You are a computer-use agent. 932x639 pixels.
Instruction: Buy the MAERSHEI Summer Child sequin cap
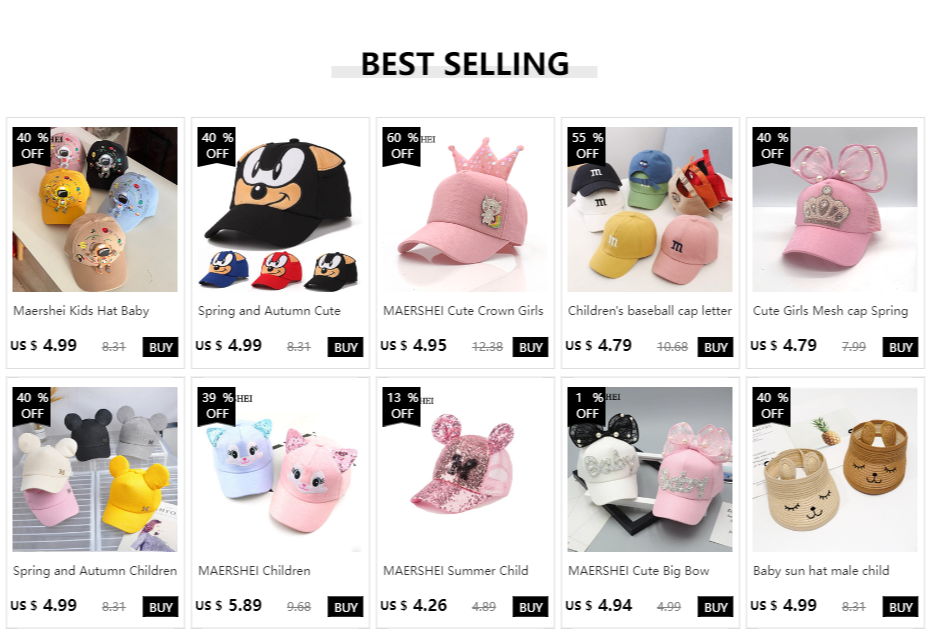[531, 607]
